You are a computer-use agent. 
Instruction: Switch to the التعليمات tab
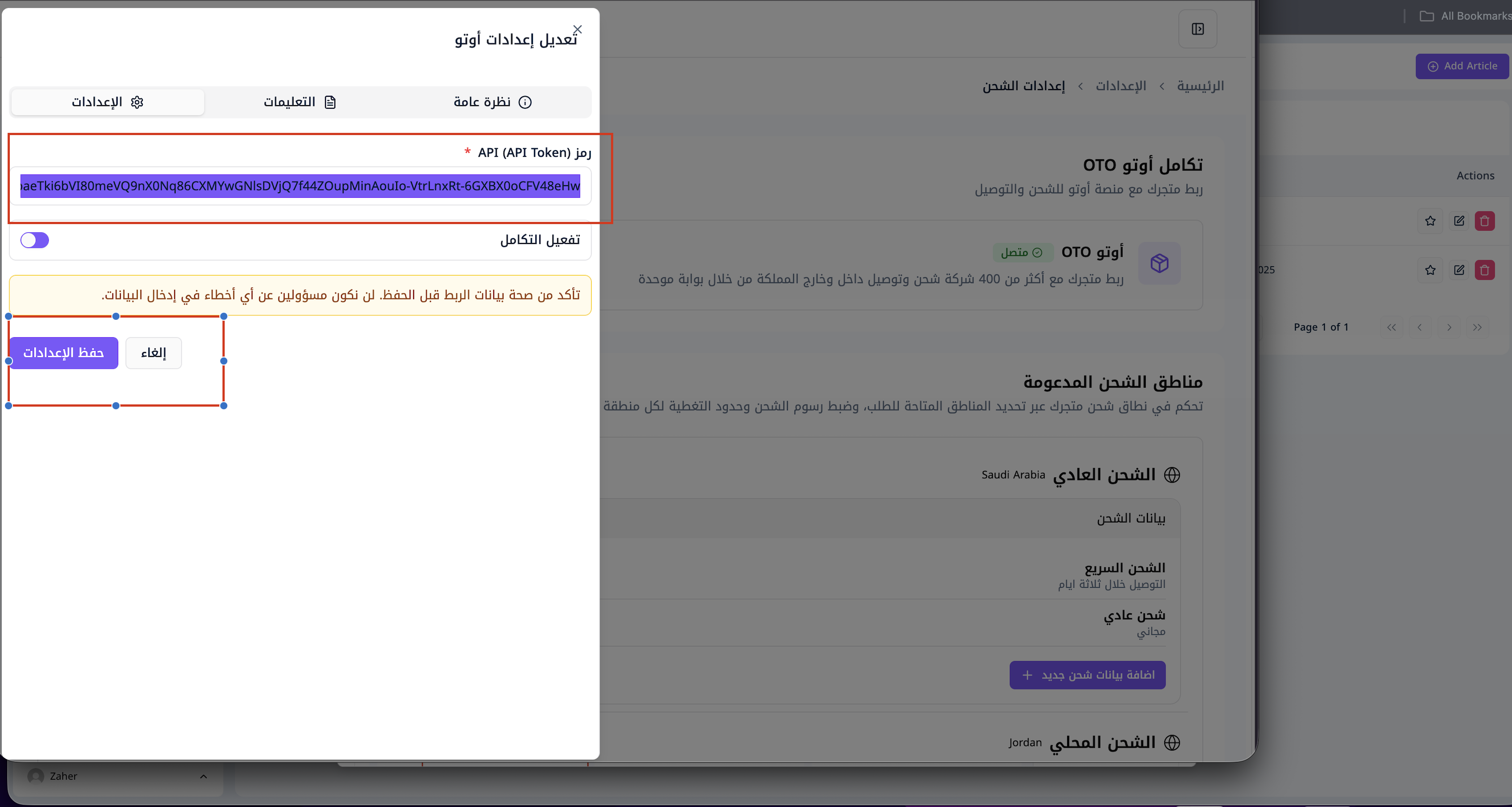(x=299, y=102)
